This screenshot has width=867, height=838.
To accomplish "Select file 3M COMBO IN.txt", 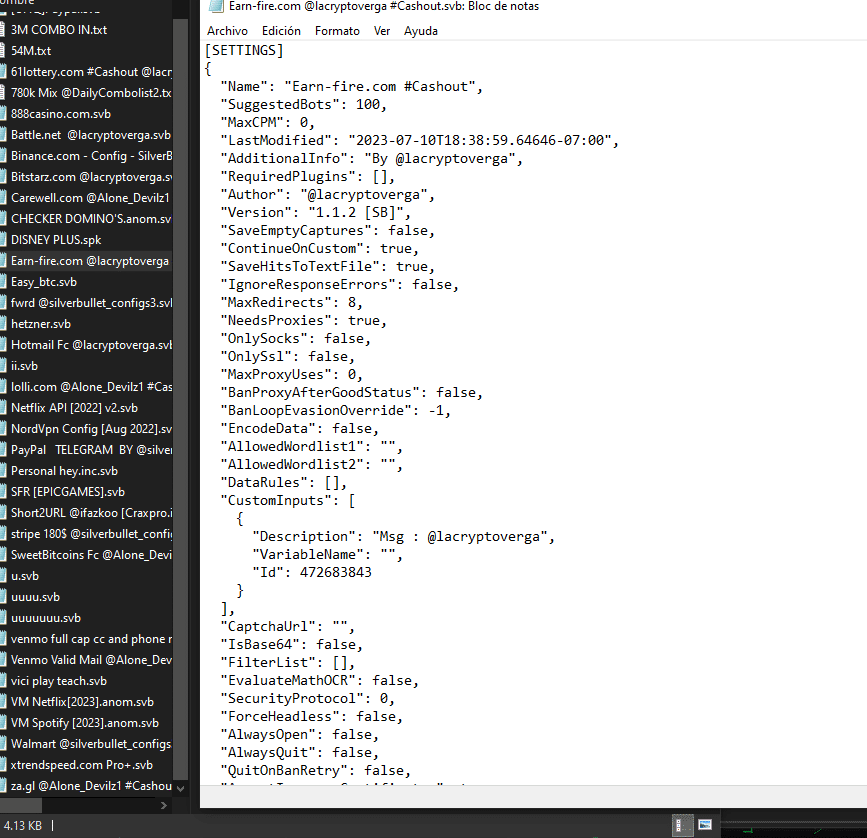I will click(86, 30).
